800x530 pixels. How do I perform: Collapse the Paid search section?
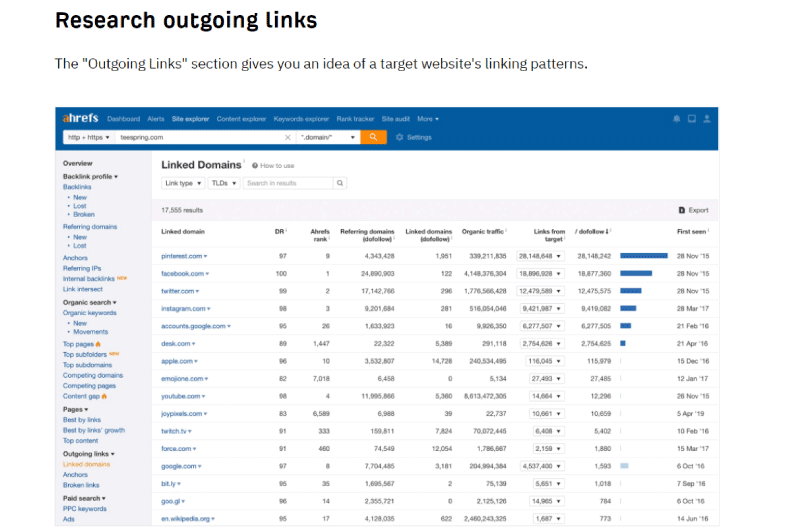pyautogui.click(x=84, y=498)
